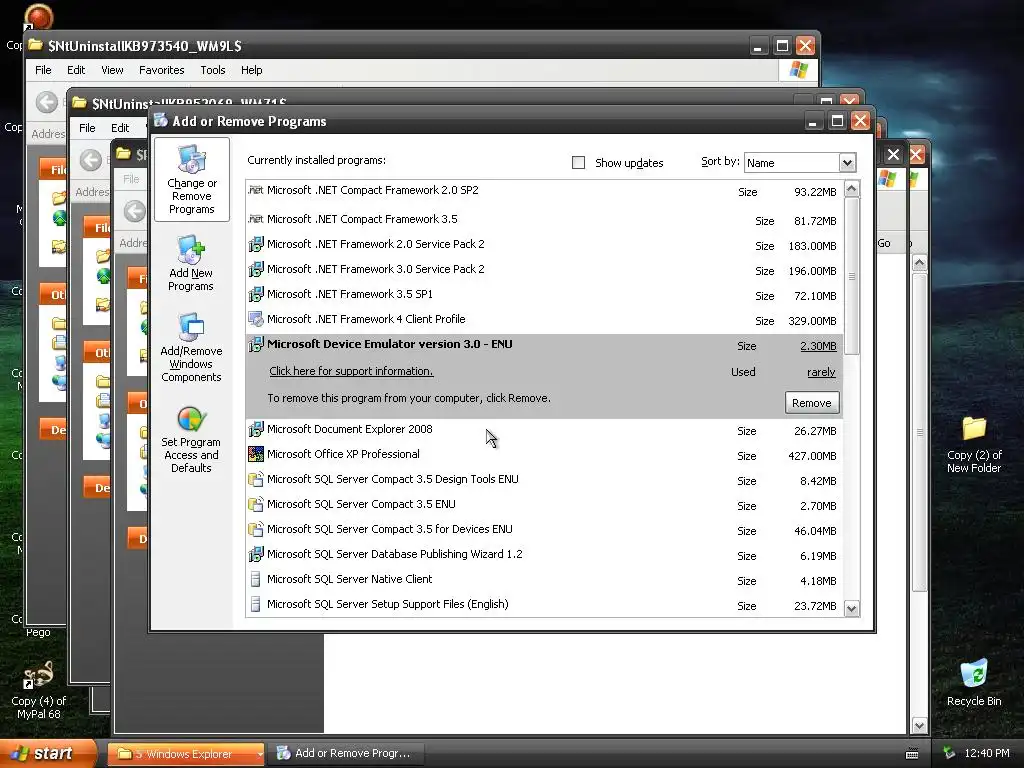Open View menu in KB973540 window
Image resolution: width=1024 pixels, height=768 pixels.
112,70
